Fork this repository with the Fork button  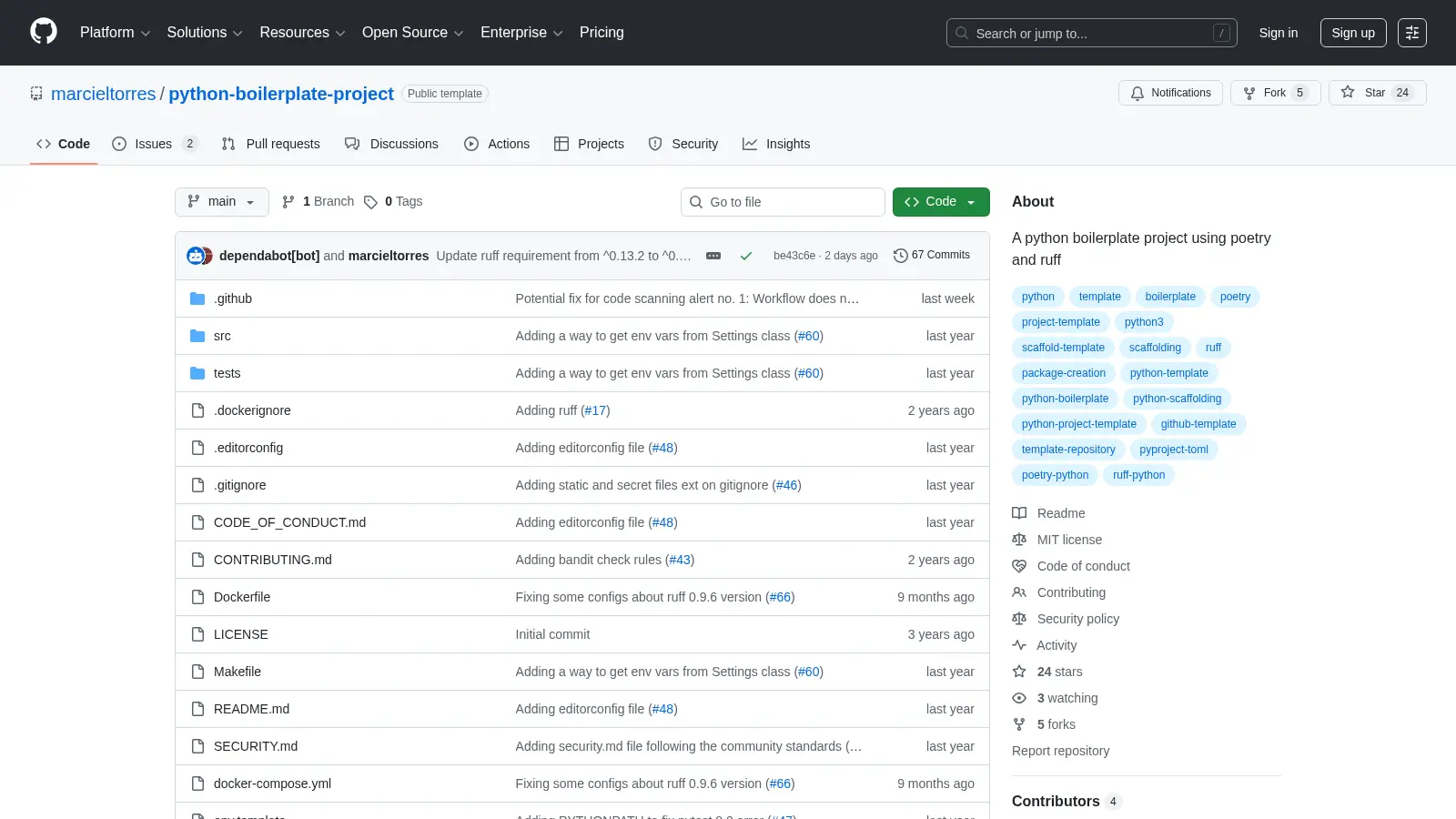pos(1275,93)
